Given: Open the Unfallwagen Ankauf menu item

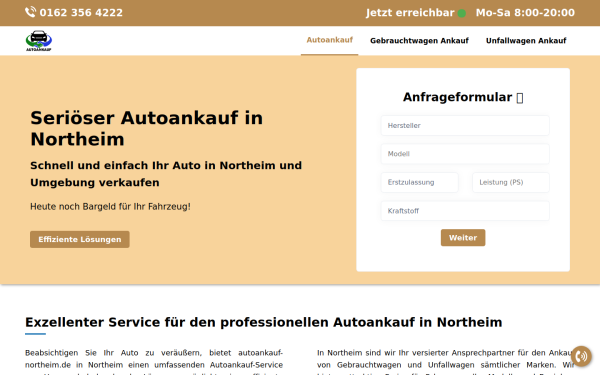Looking at the screenshot, I should coord(526,41).
